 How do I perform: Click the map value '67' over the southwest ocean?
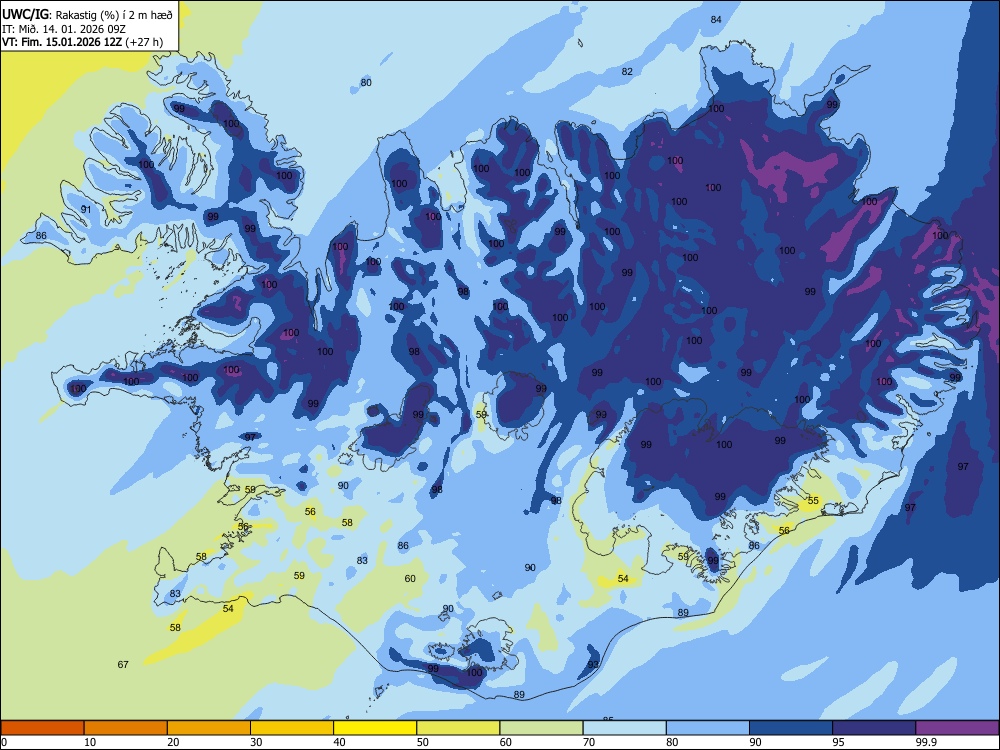(x=123, y=665)
